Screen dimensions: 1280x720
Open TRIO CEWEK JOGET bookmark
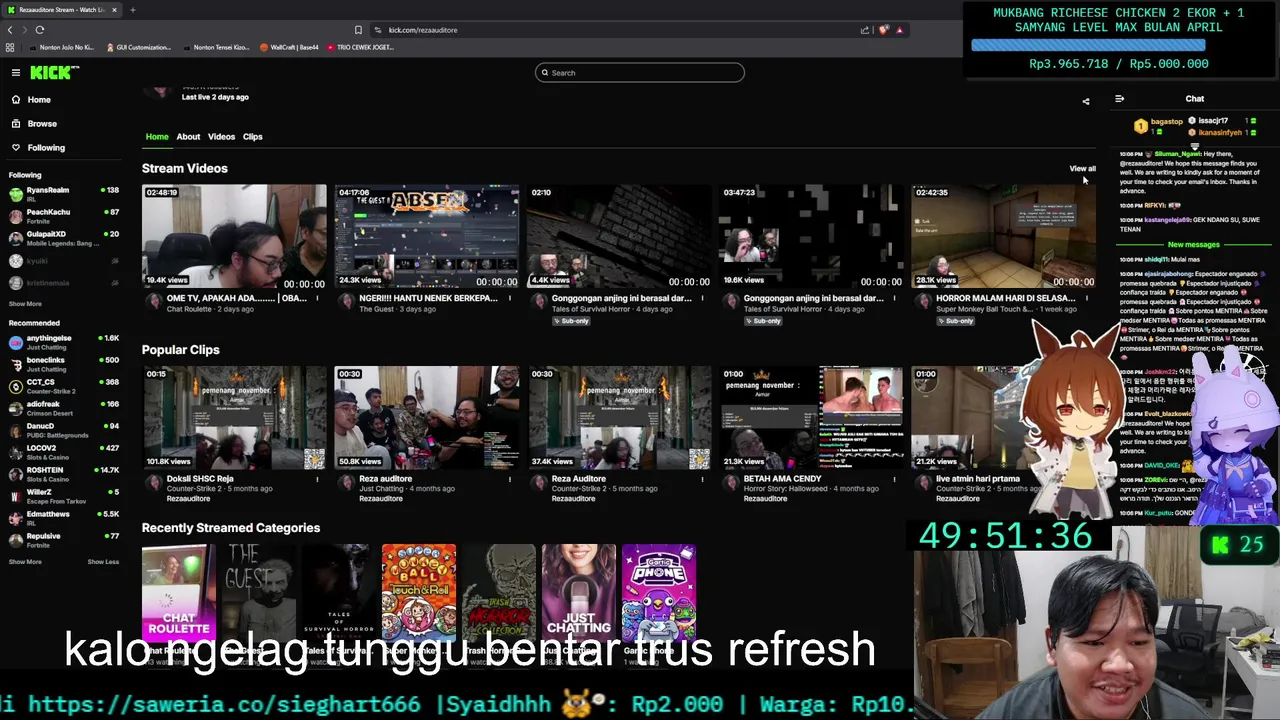point(360,47)
